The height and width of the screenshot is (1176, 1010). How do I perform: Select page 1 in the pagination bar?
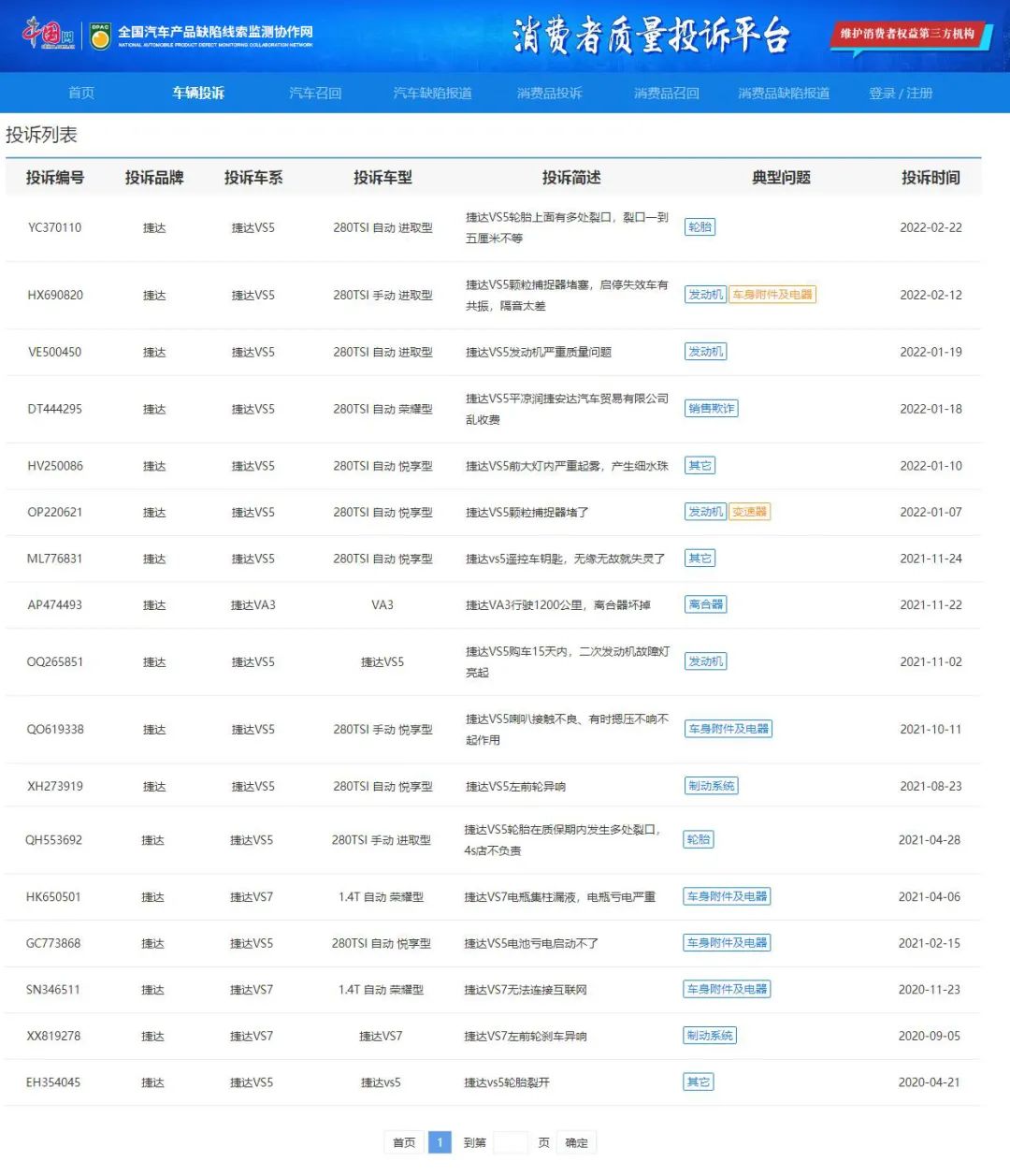440,1142
